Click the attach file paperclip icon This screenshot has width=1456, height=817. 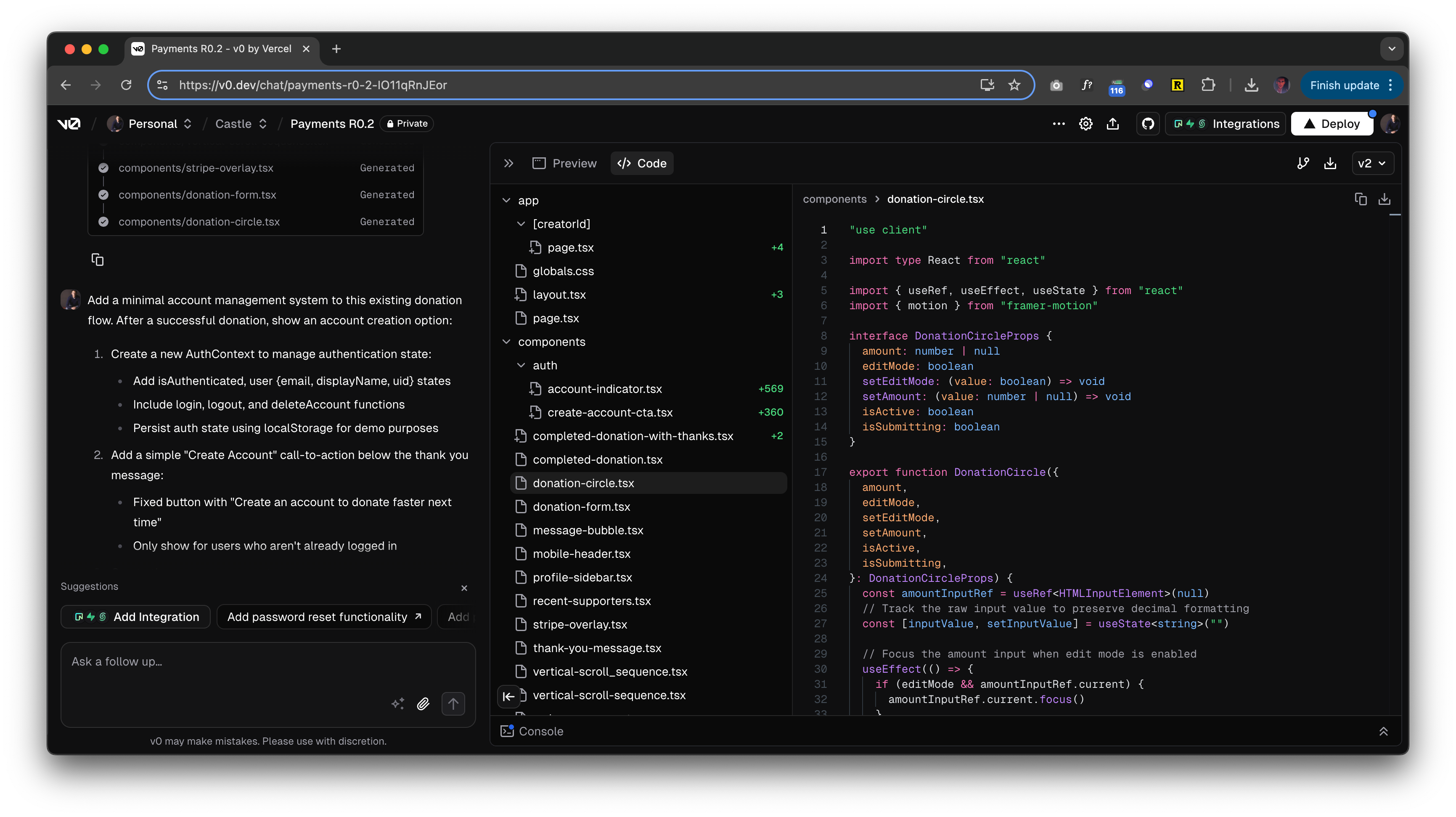pos(423,703)
